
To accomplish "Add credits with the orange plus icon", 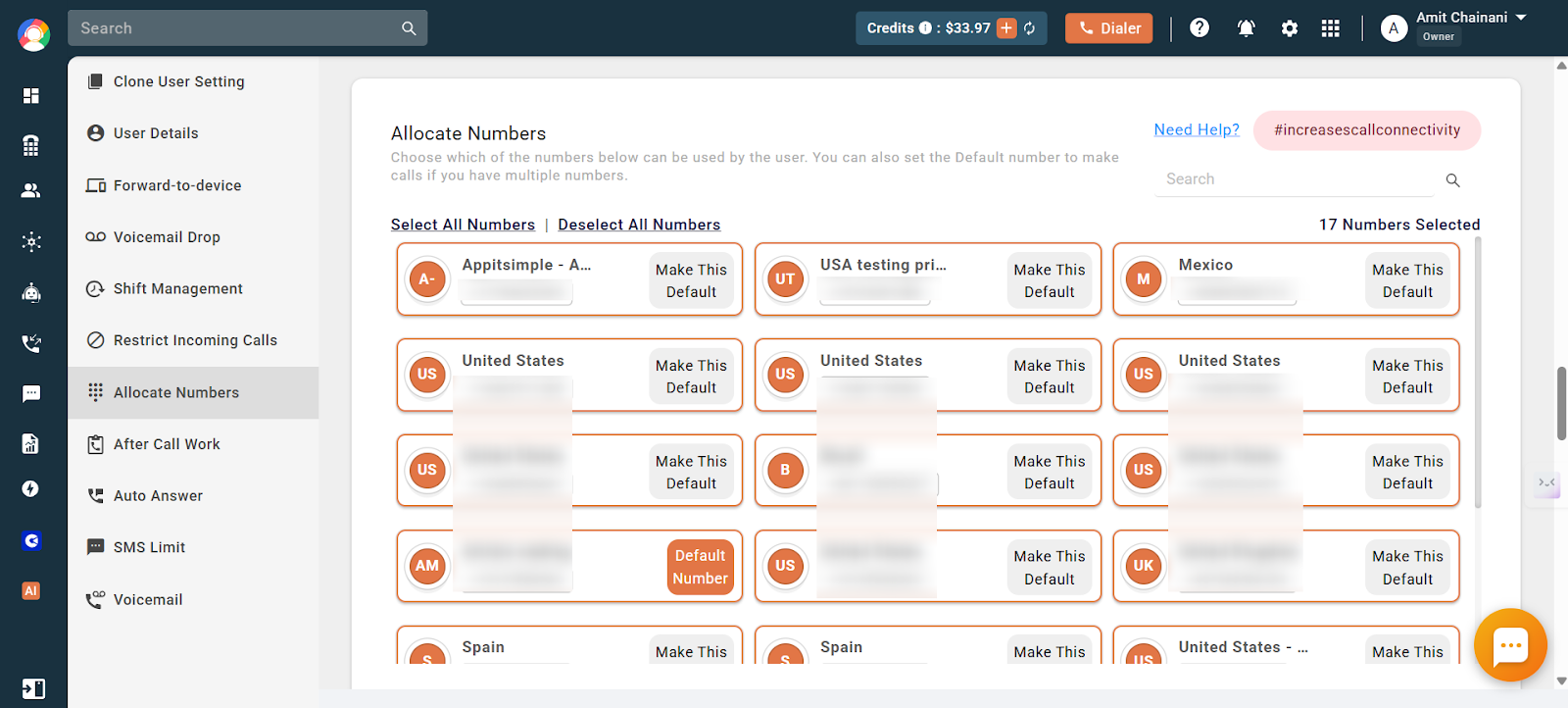I will point(1006,28).
